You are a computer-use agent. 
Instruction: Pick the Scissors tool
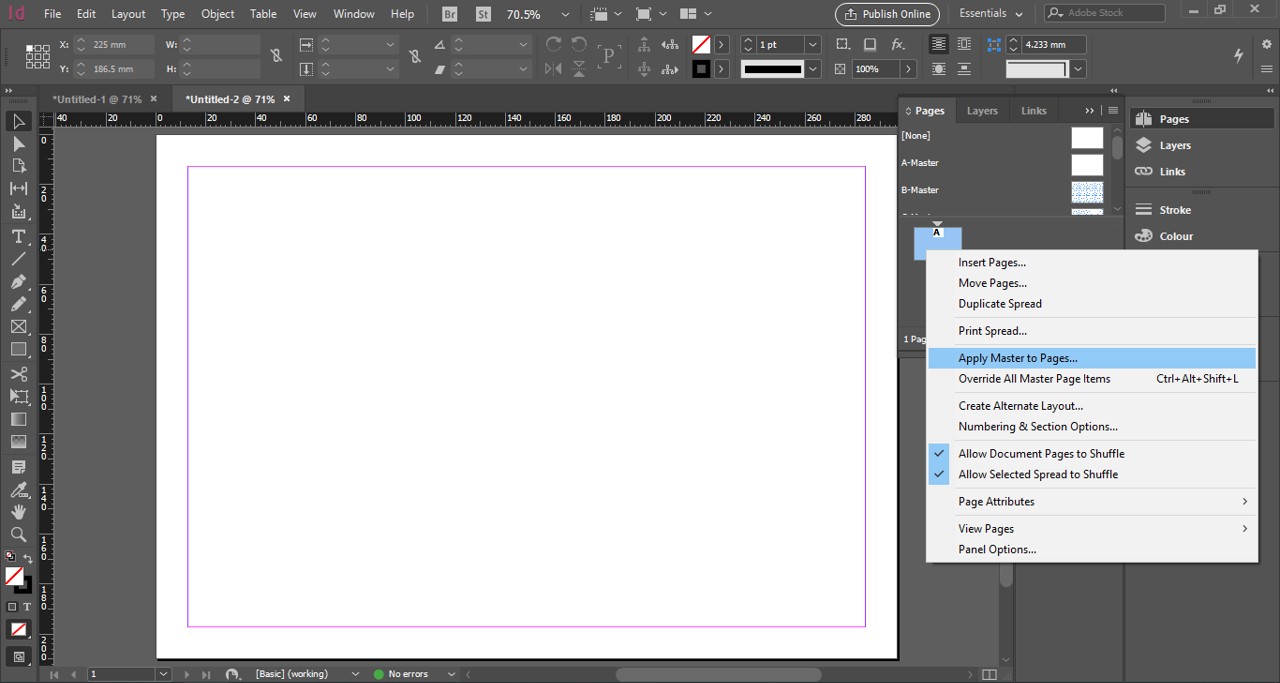point(18,374)
